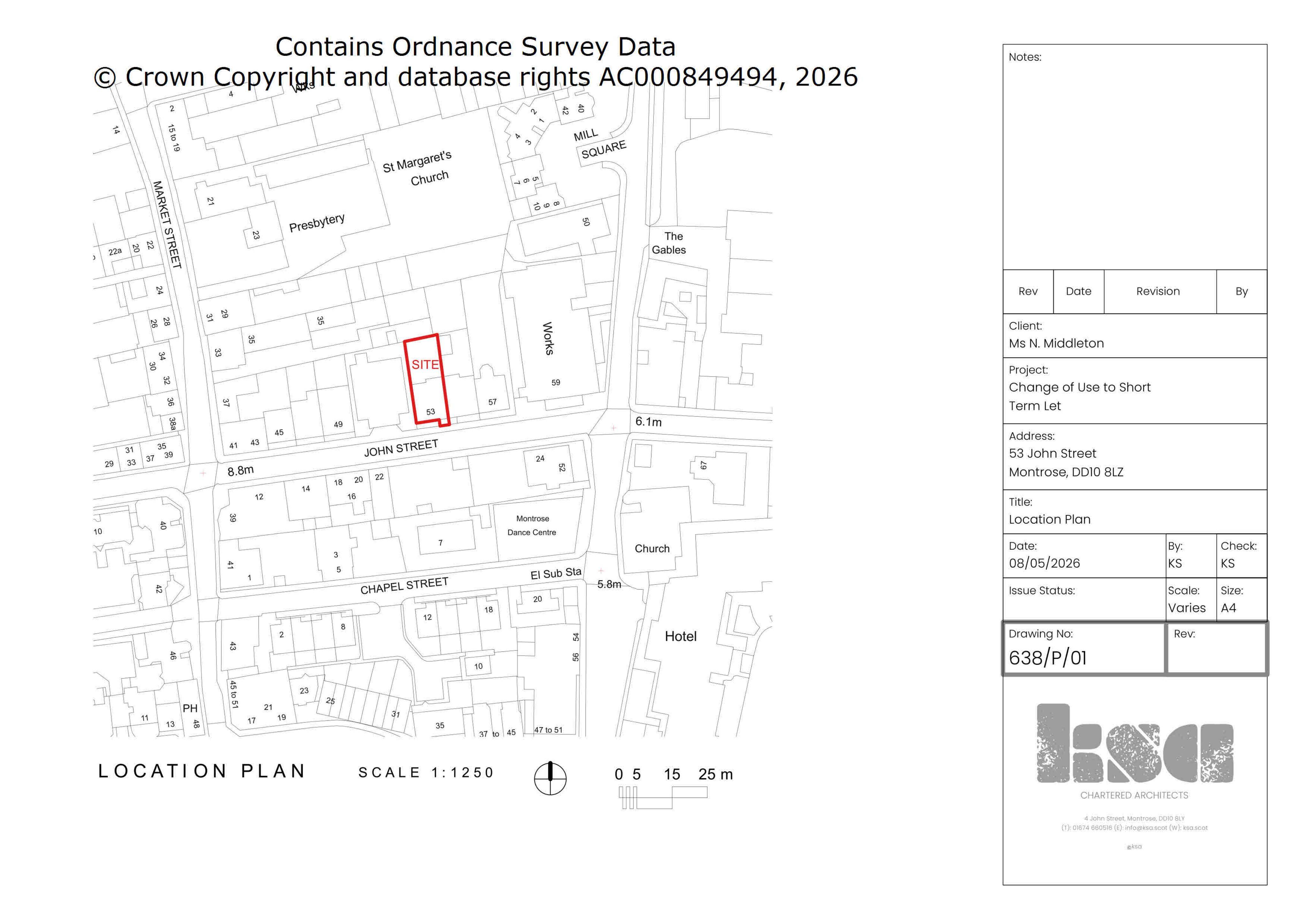Click the 'The Gables' label
Screen dimensions: 1308x924
pyautogui.click(x=669, y=243)
